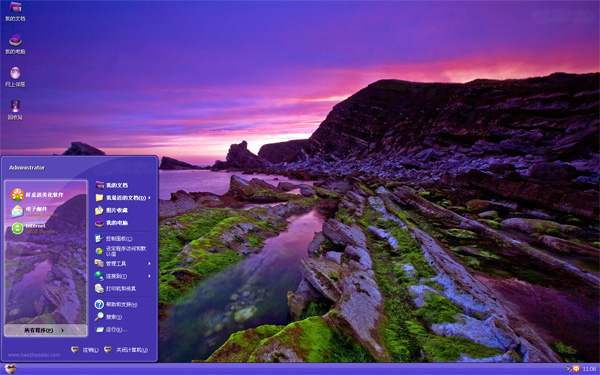
Task: Open the All Programs list
Action: click(46, 330)
